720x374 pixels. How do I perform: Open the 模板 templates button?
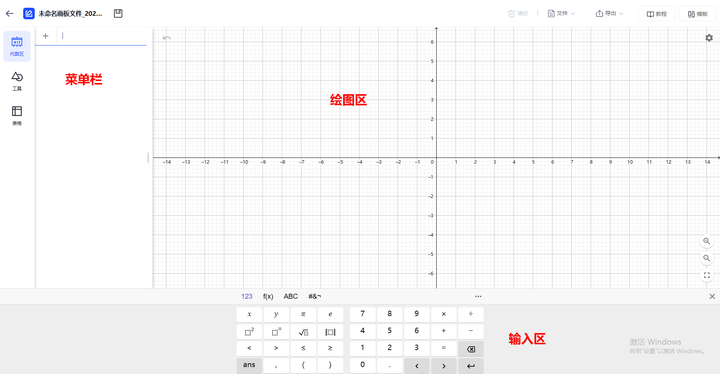(698, 14)
